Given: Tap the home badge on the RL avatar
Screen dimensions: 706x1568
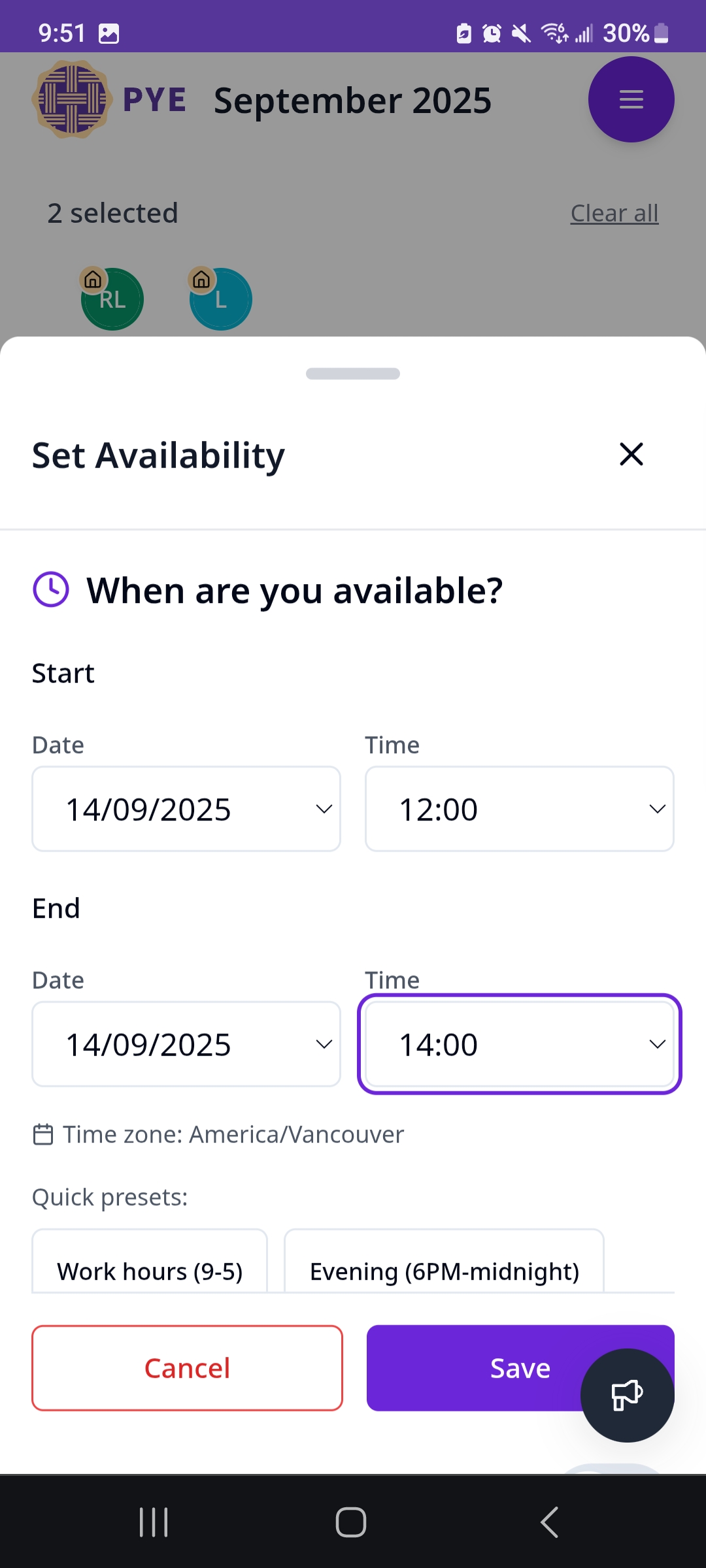Looking at the screenshot, I should point(92,280).
